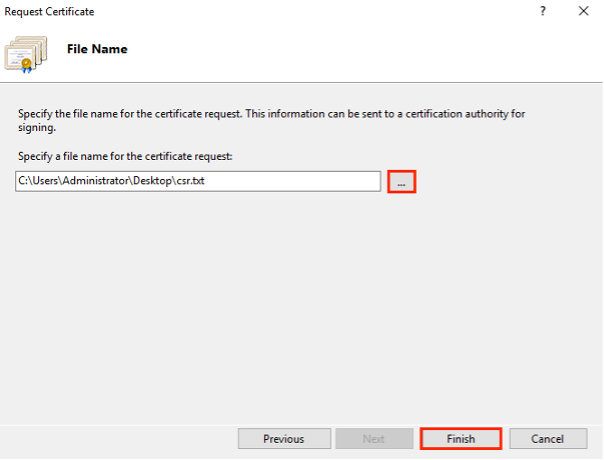Click the question mark help icon
This screenshot has width=604, height=460.
coord(543,11)
